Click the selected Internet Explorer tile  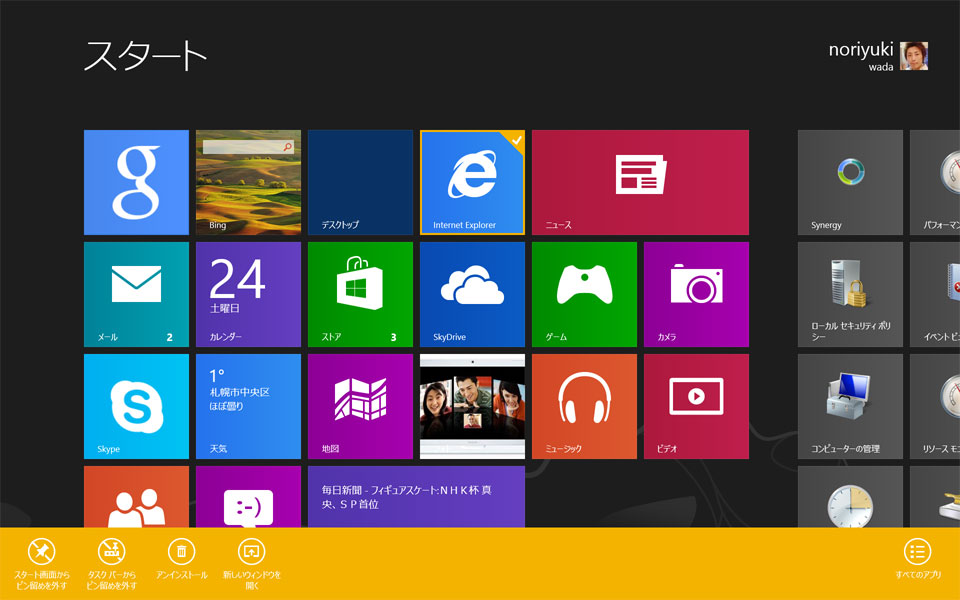click(x=473, y=182)
